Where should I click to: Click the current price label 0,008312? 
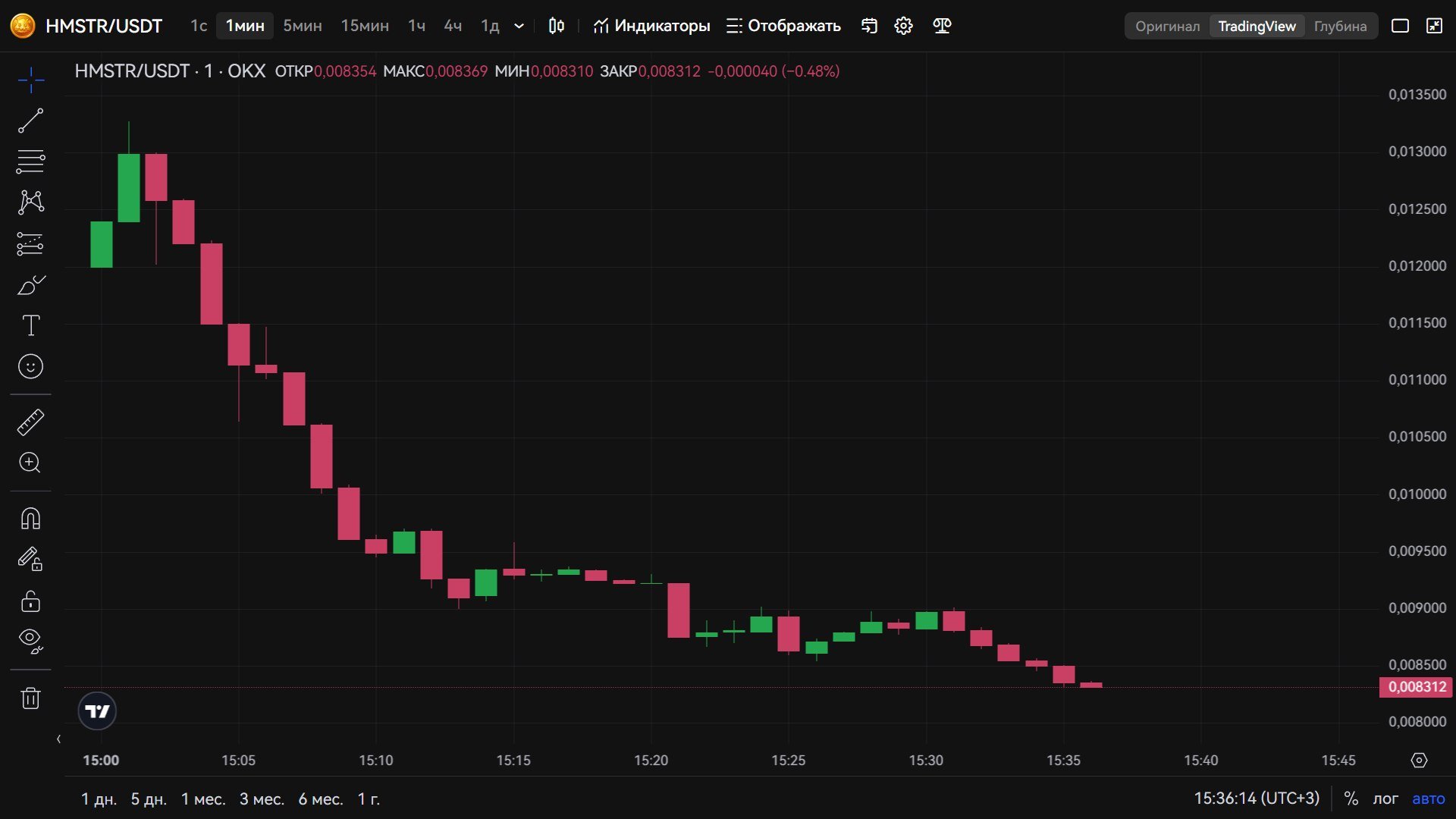pos(1417,687)
